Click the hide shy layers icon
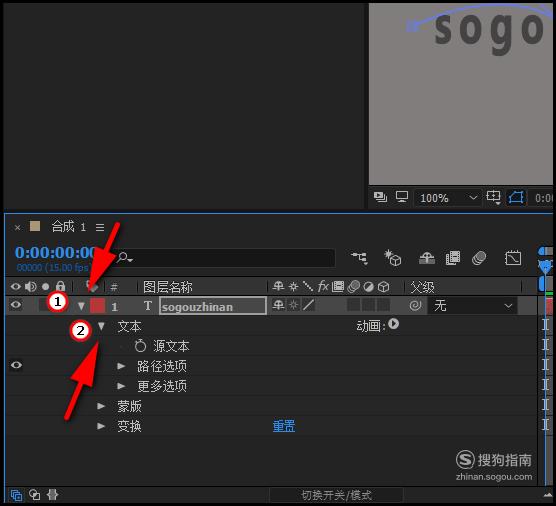 tap(427, 258)
